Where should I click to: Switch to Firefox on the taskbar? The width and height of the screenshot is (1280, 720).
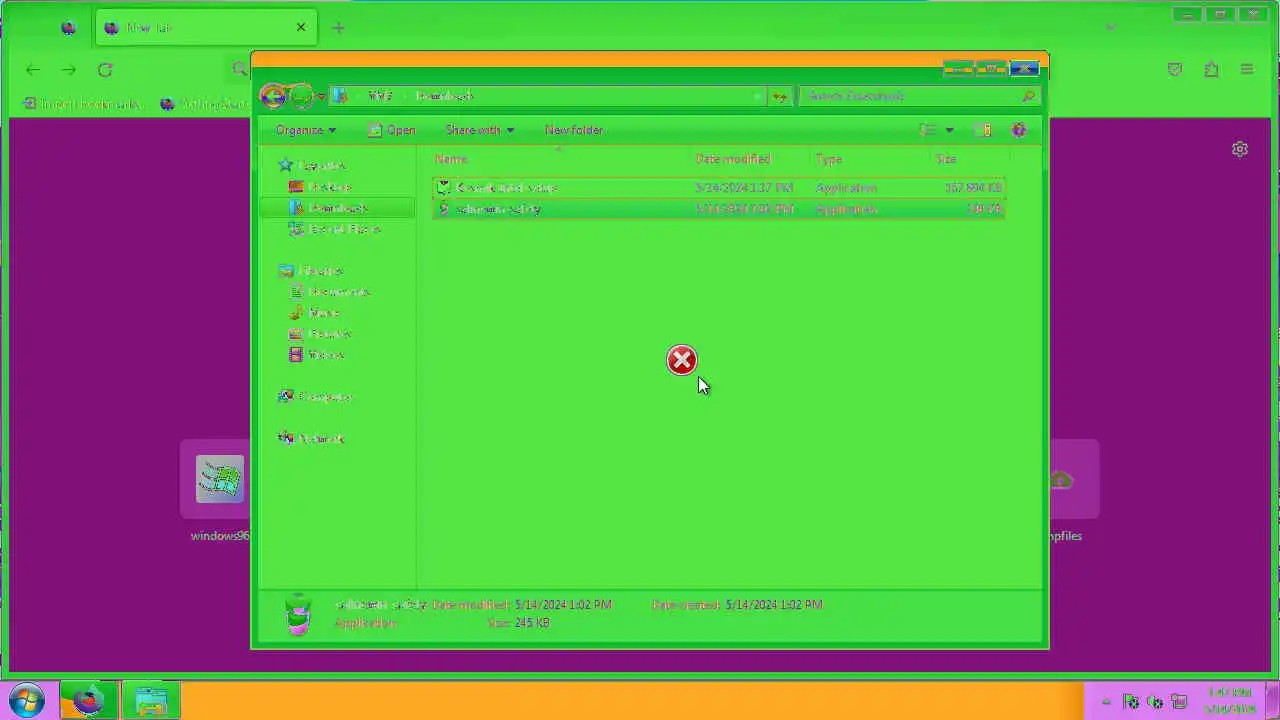point(87,700)
